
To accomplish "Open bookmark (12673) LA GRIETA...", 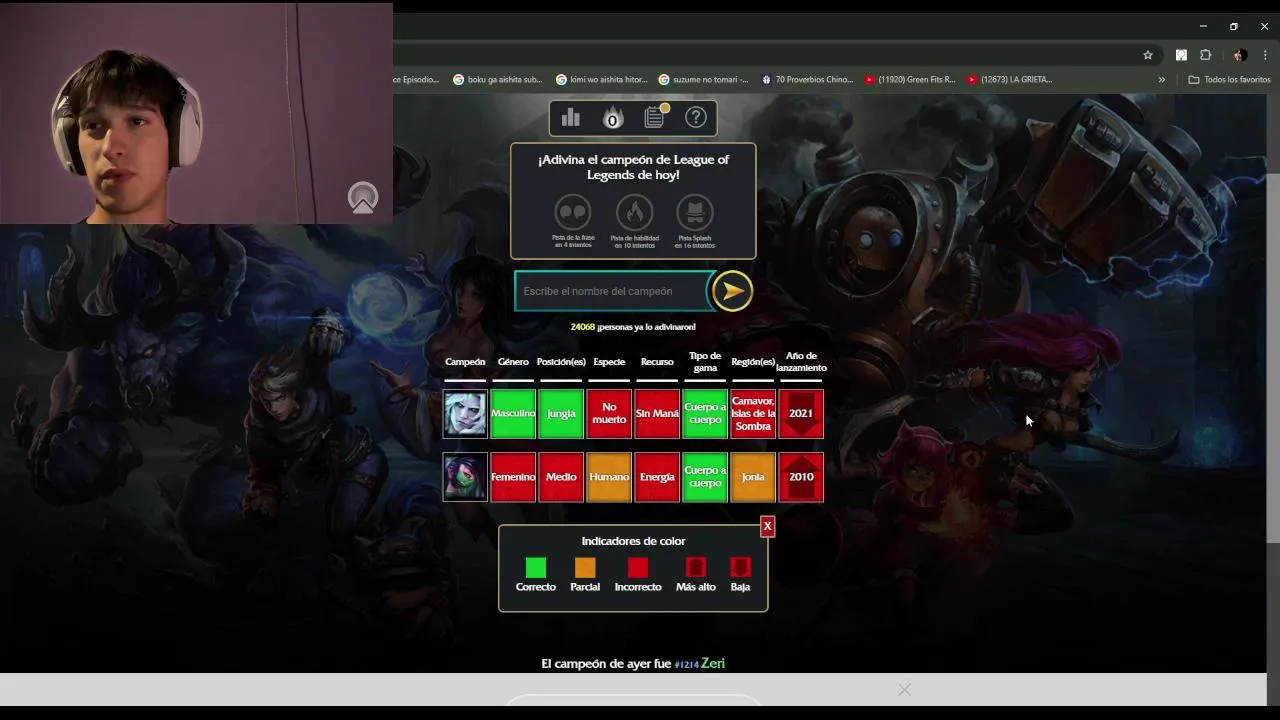I will [x=1010, y=80].
